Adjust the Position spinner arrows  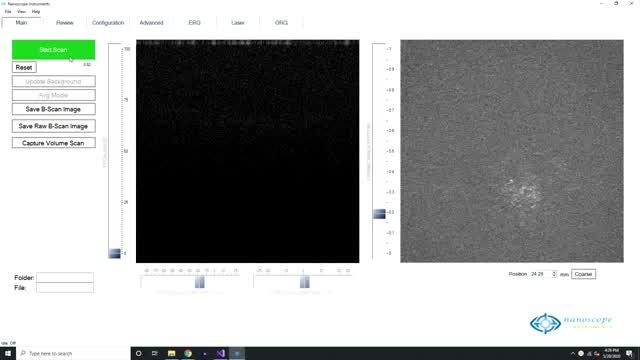tap(554, 274)
